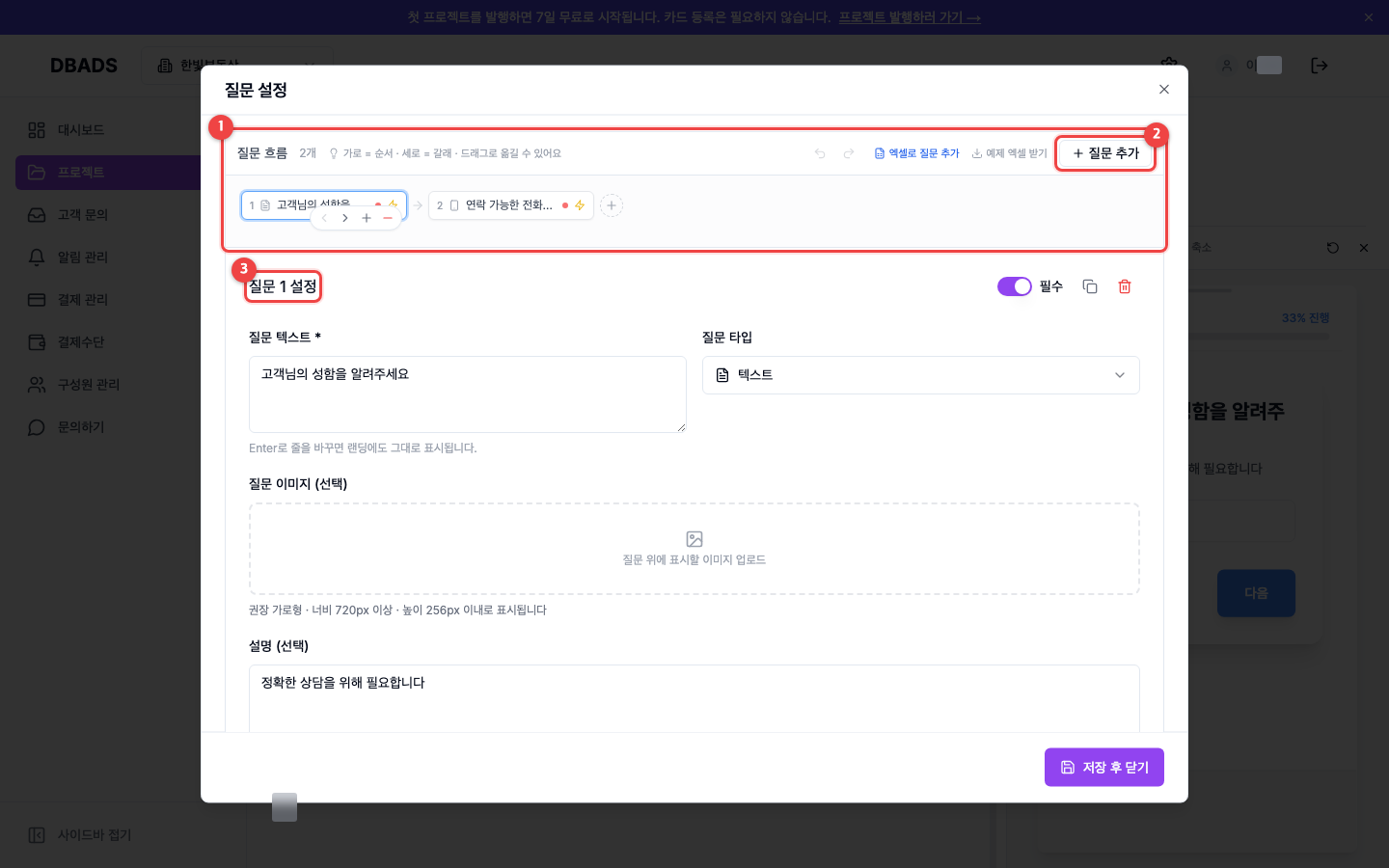Open 고객 문의 in the sidebar
Viewport: 1389px width, 868px height.
(x=106, y=215)
